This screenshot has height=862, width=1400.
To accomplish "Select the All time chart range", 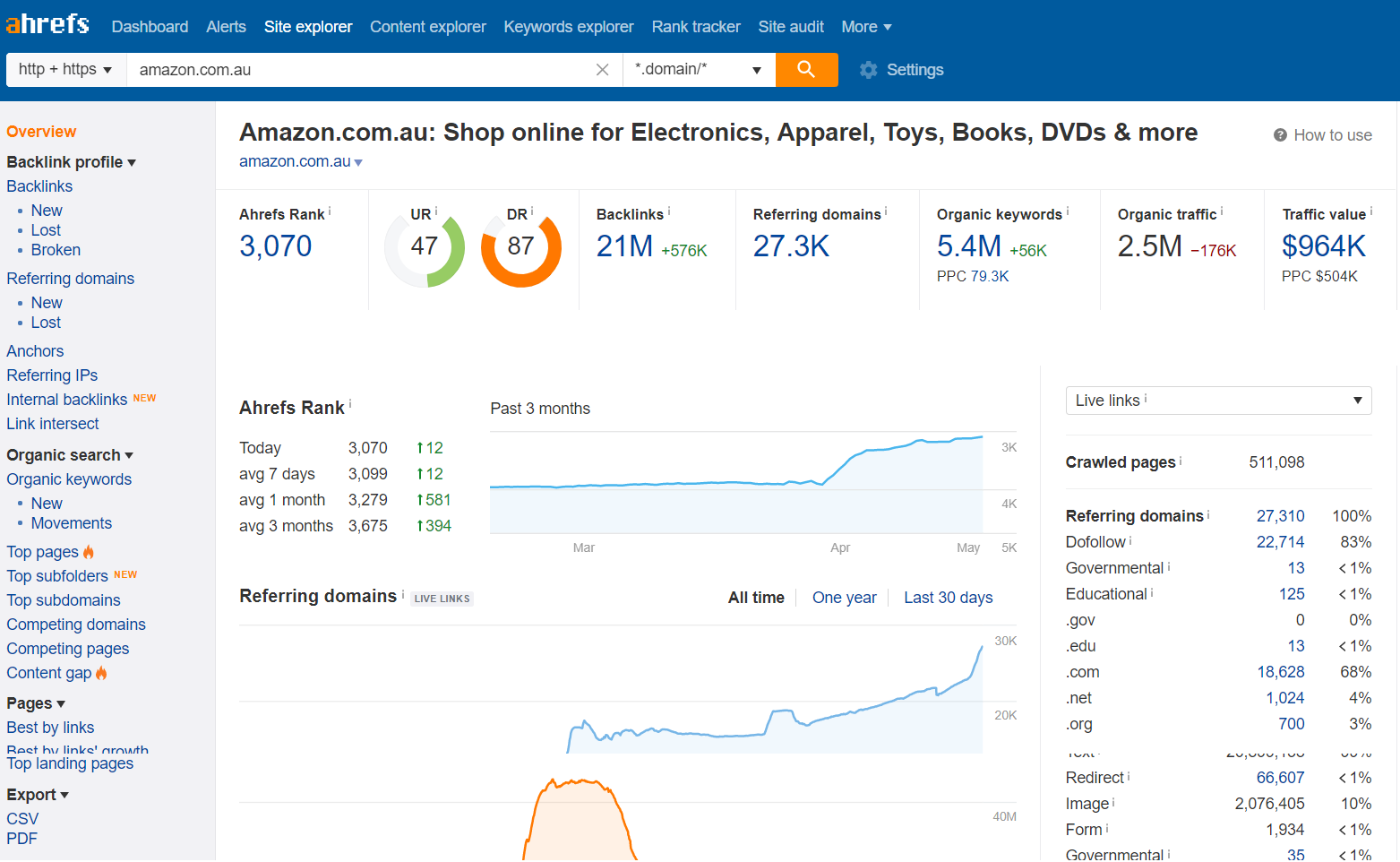I will 755,598.
